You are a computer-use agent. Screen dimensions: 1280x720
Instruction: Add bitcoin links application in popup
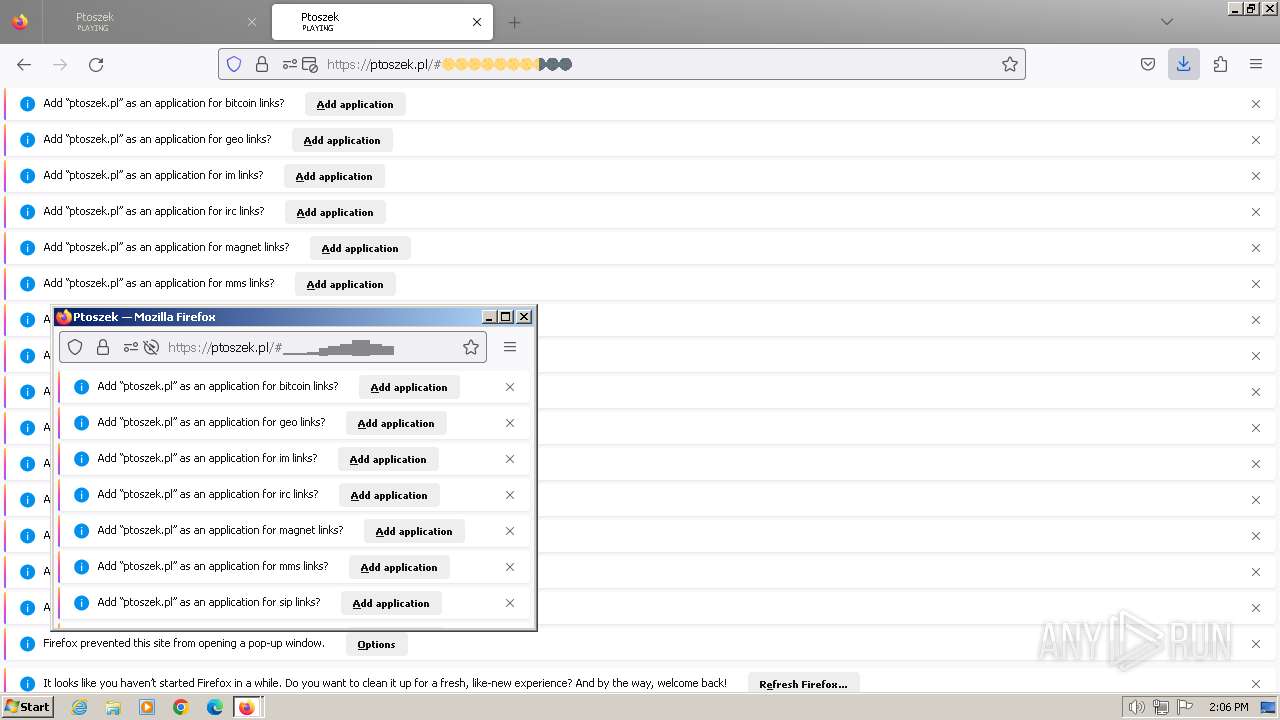click(x=409, y=387)
